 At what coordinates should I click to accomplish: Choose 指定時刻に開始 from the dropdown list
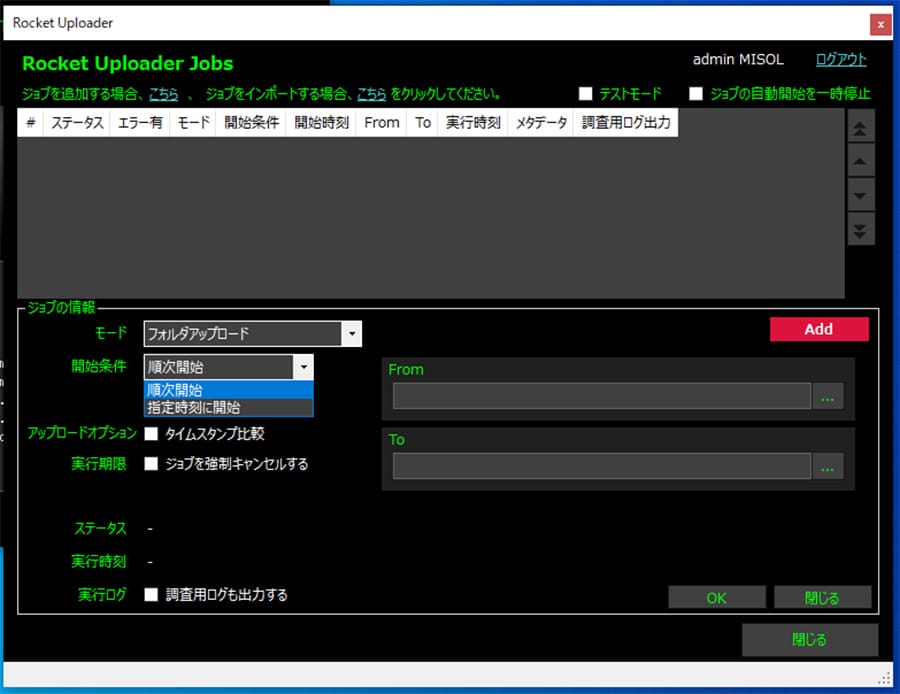point(228,408)
